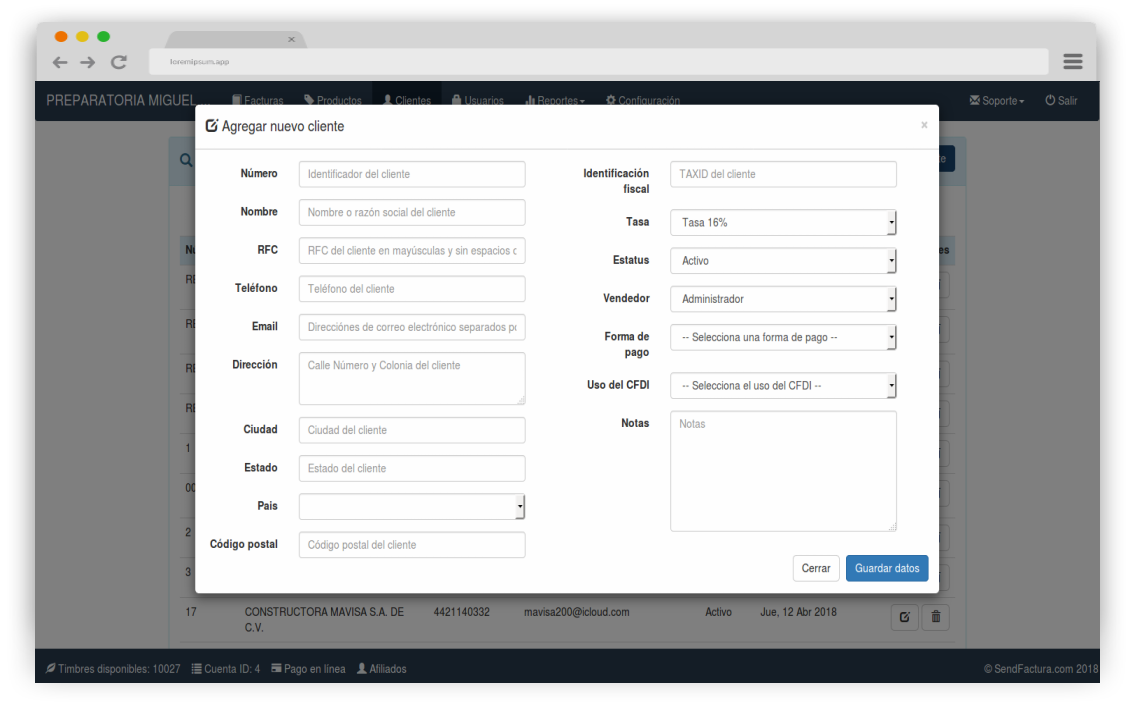Click trash icon for Constructora Mavisa row
Viewport: 1148px width, 720px height.
[936, 617]
